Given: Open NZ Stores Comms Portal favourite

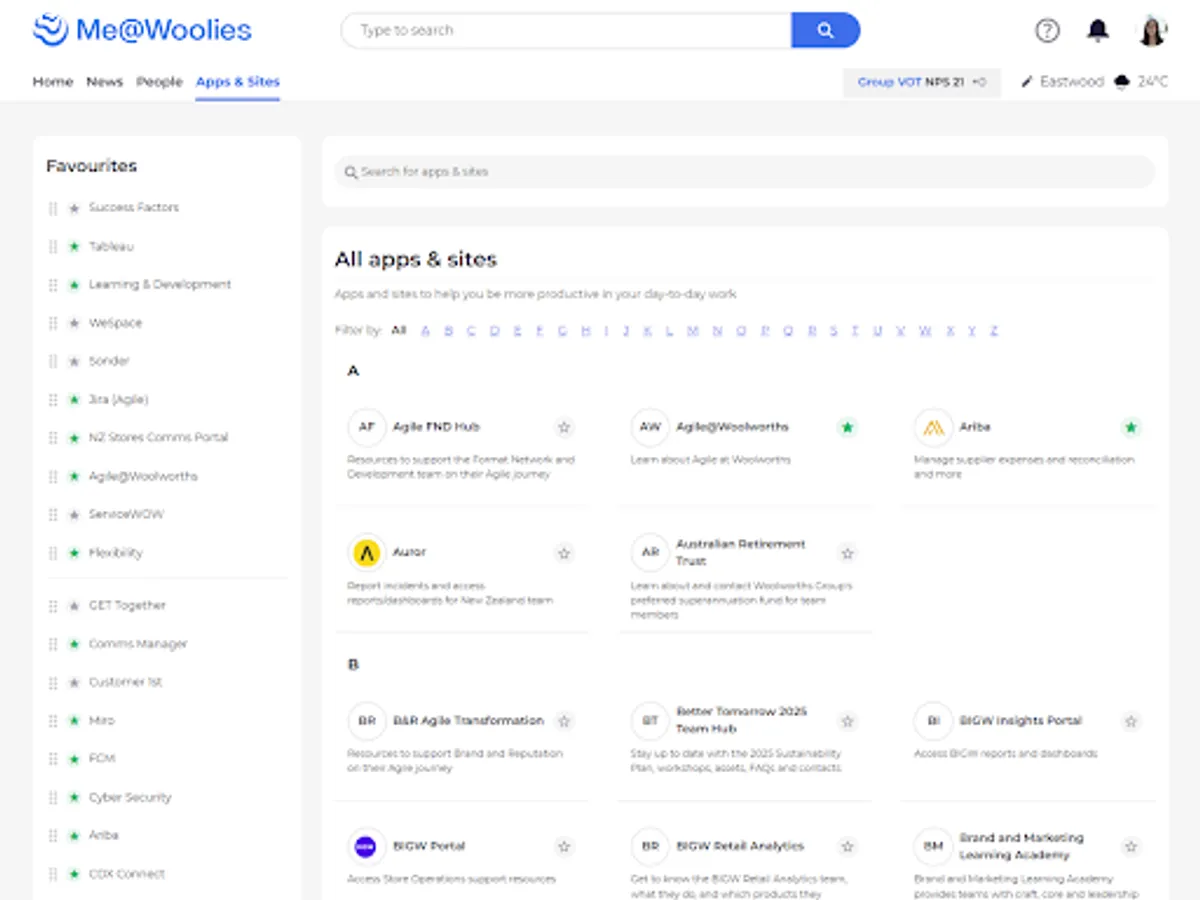Looking at the screenshot, I should click(158, 438).
